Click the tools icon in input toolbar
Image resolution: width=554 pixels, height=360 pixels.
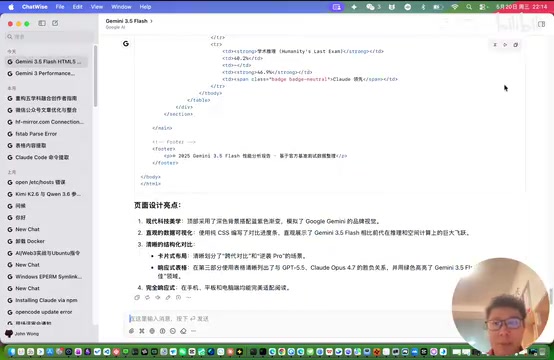coord(142,331)
